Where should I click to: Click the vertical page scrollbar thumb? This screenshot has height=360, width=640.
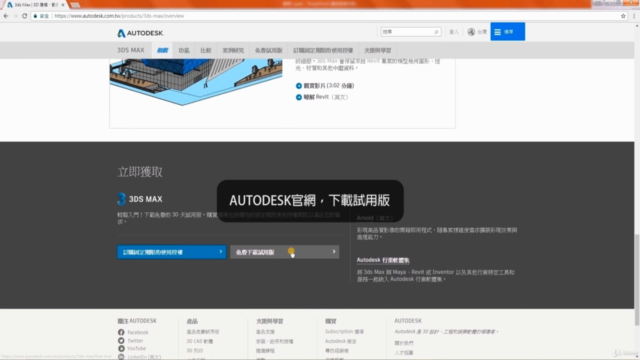[637, 280]
